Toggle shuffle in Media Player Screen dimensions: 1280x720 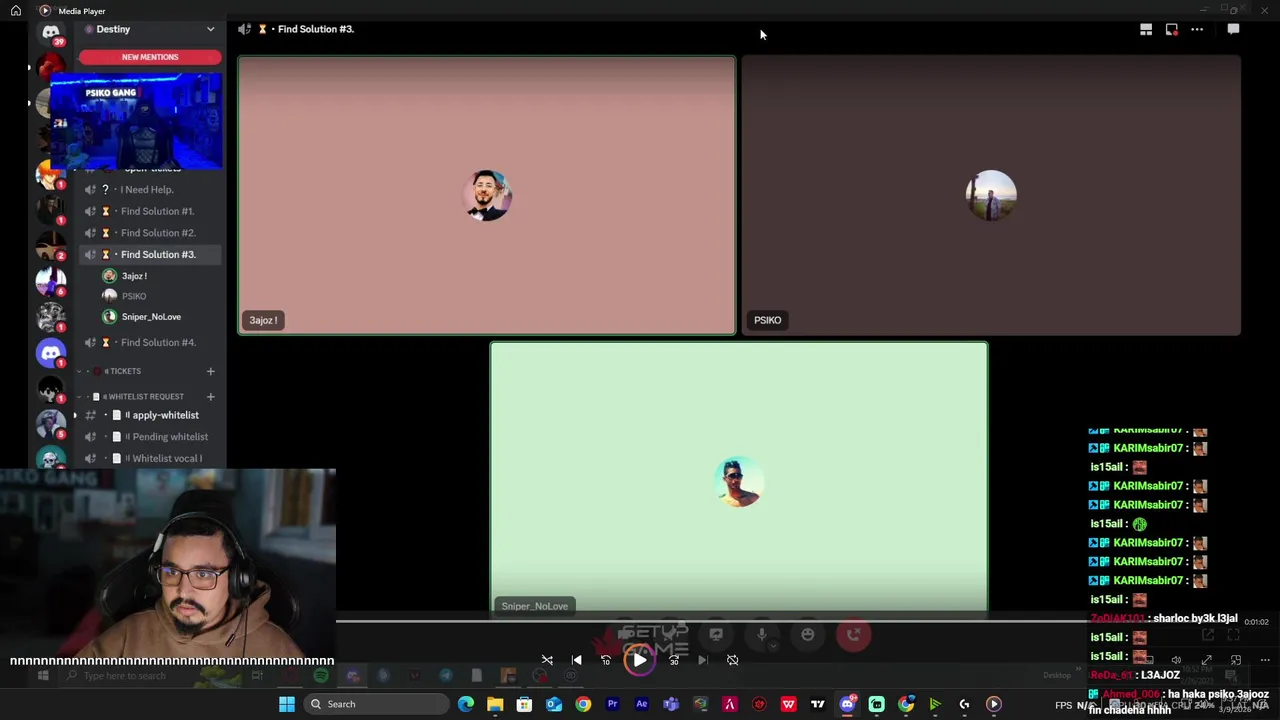click(547, 660)
